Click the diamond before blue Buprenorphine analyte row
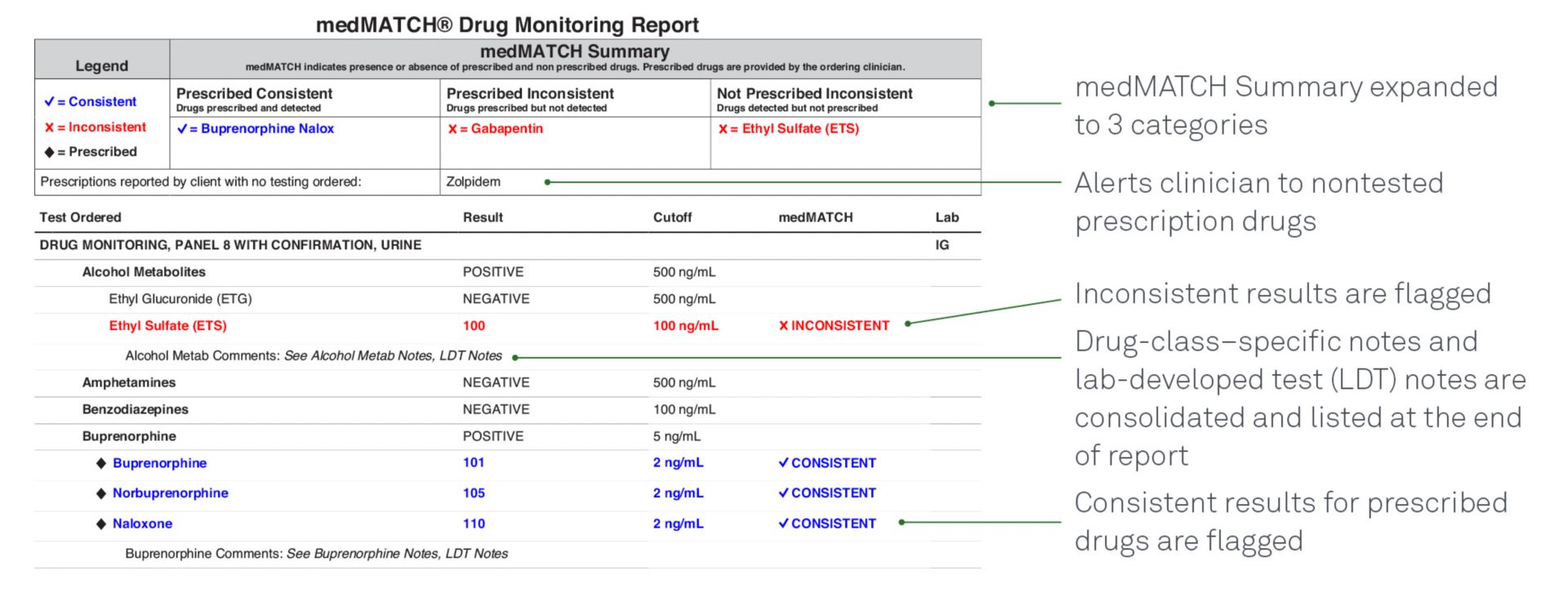 pyautogui.click(x=101, y=463)
